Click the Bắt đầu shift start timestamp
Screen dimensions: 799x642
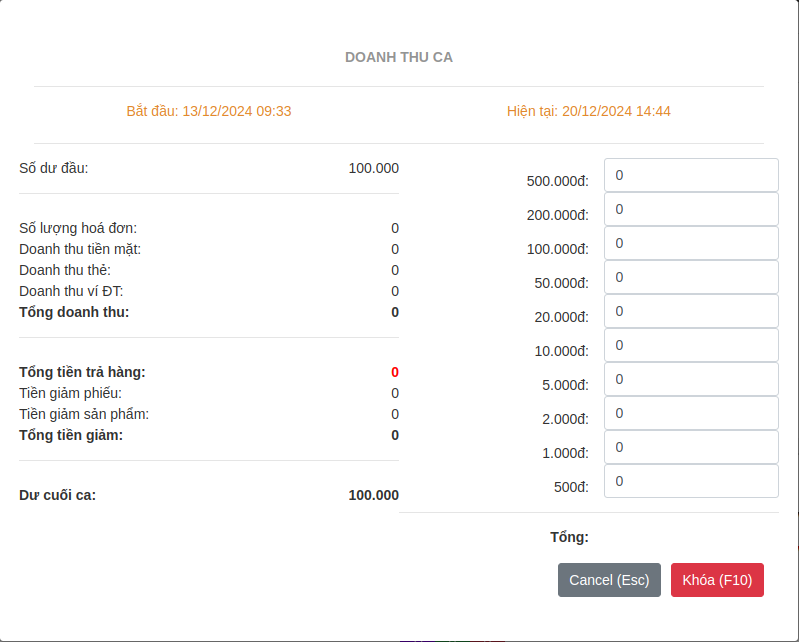[209, 111]
